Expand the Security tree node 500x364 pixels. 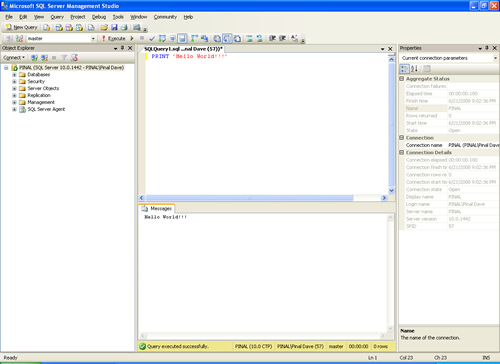14,82
